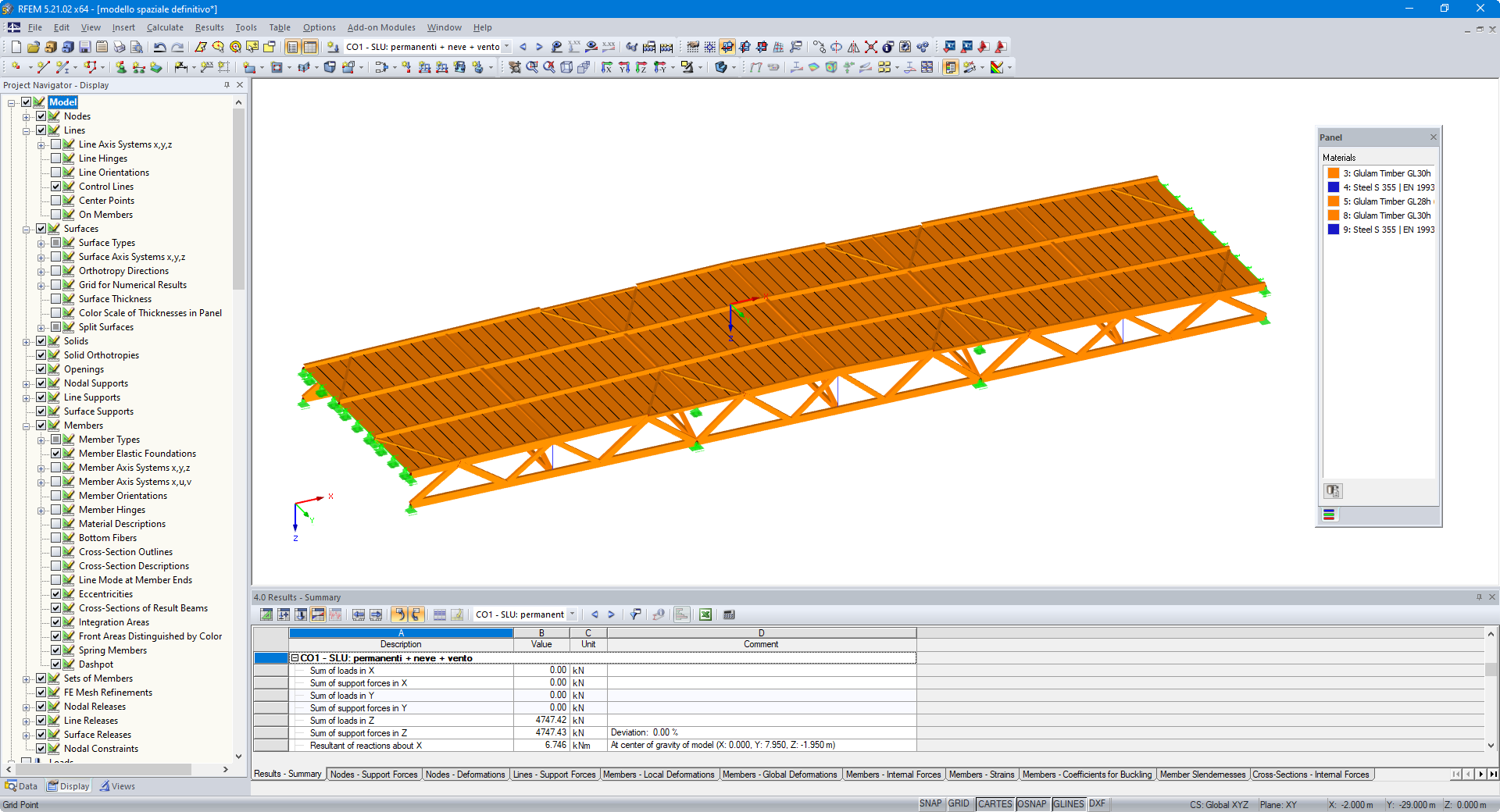Image resolution: width=1500 pixels, height=812 pixels.
Task: Uncheck the Nodes checkbox
Action: [41, 116]
